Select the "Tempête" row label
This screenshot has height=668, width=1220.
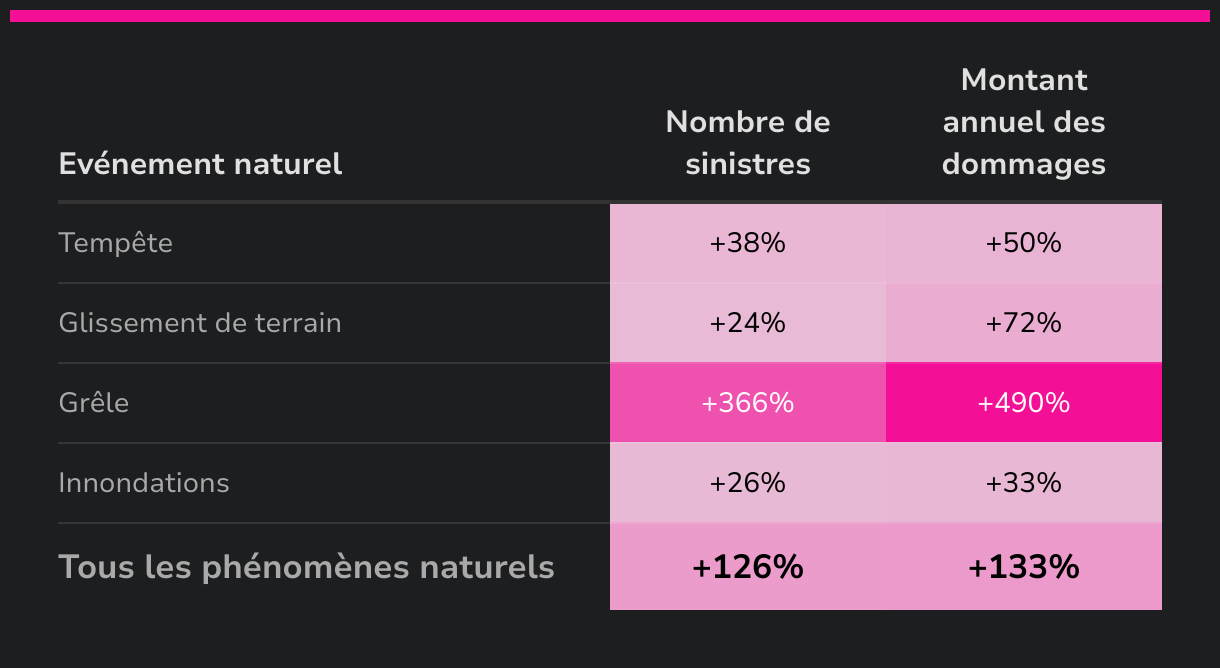click(115, 243)
